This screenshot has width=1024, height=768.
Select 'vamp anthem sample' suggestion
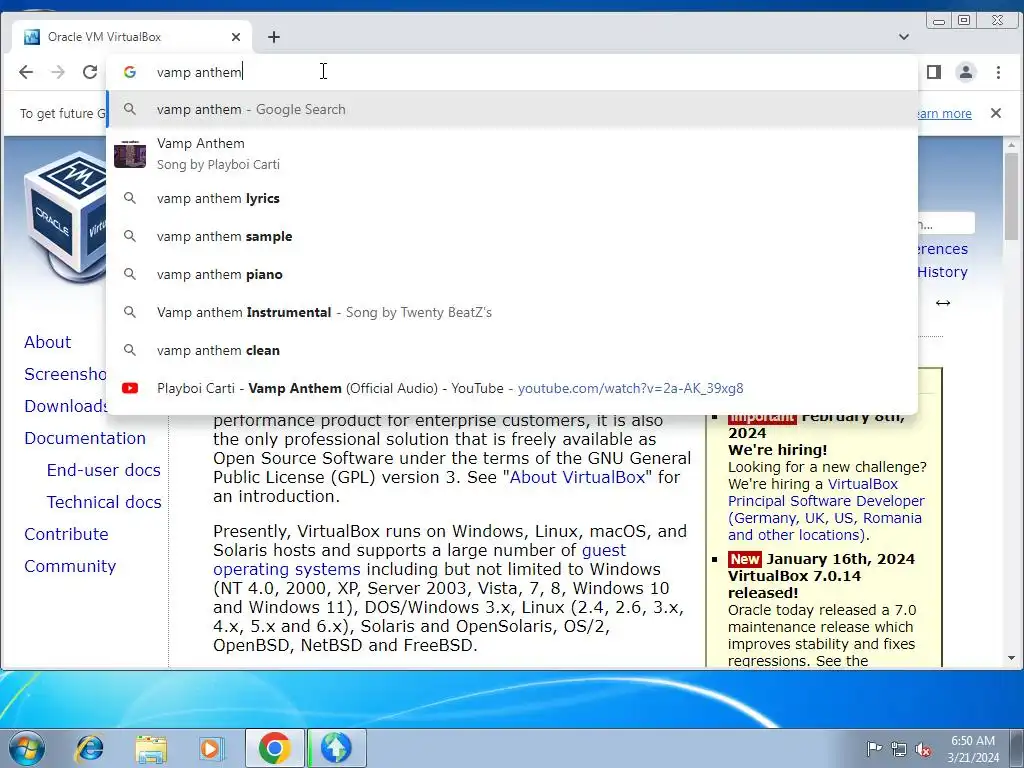pyautogui.click(x=512, y=236)
